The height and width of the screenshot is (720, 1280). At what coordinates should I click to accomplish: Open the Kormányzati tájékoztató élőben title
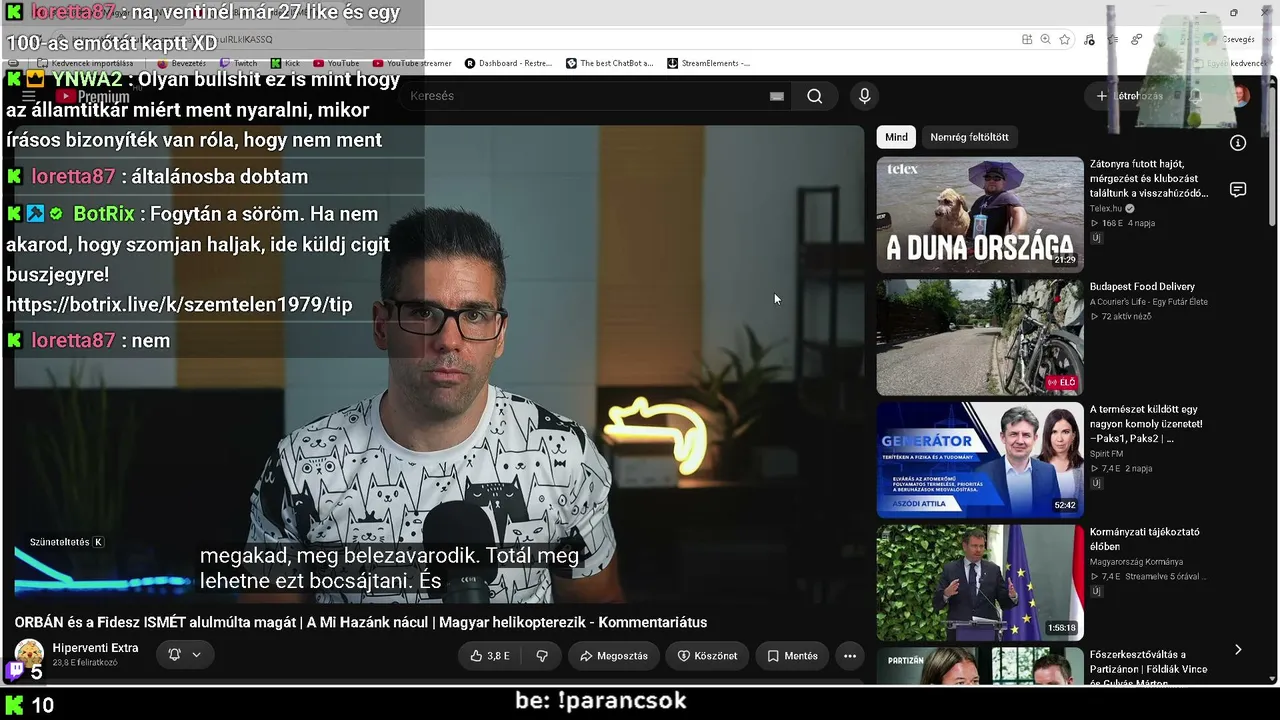[x=1144, y=539]
